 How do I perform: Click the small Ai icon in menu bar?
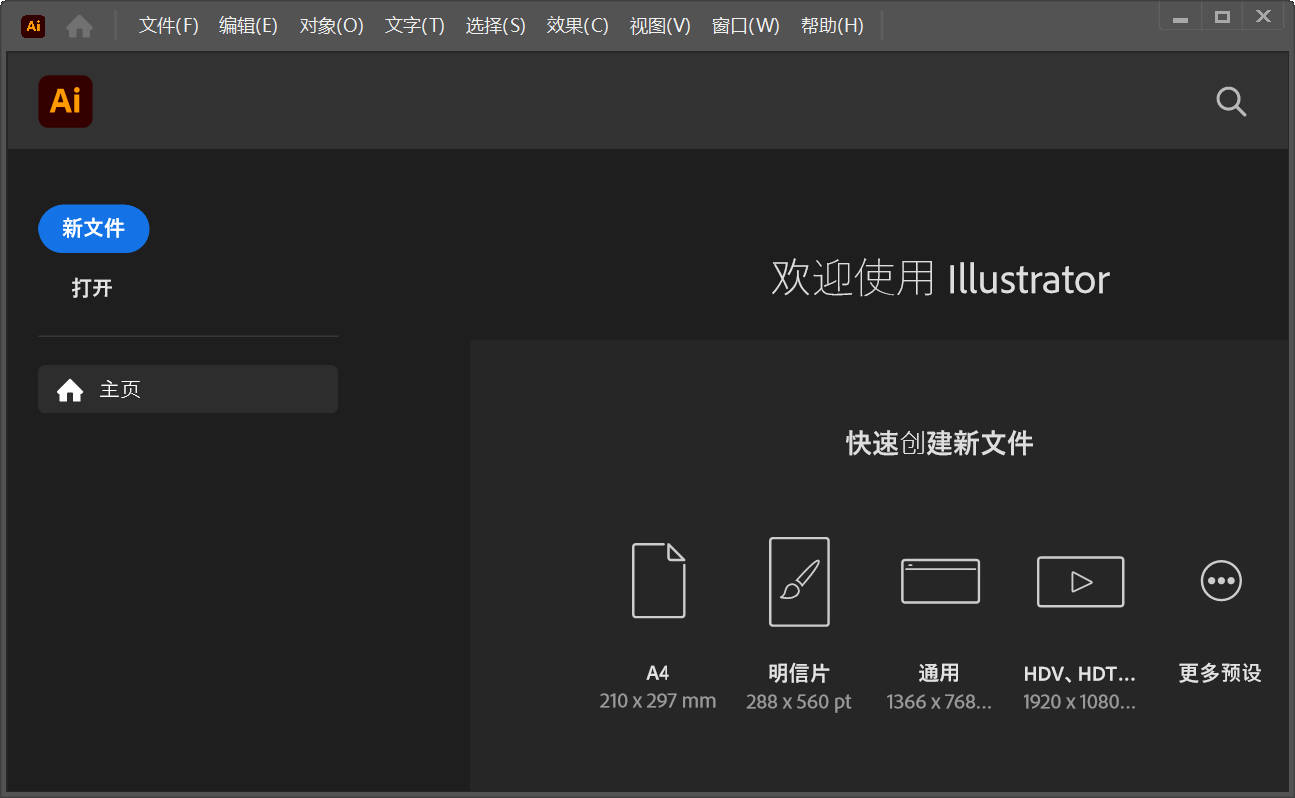(33, 26)
